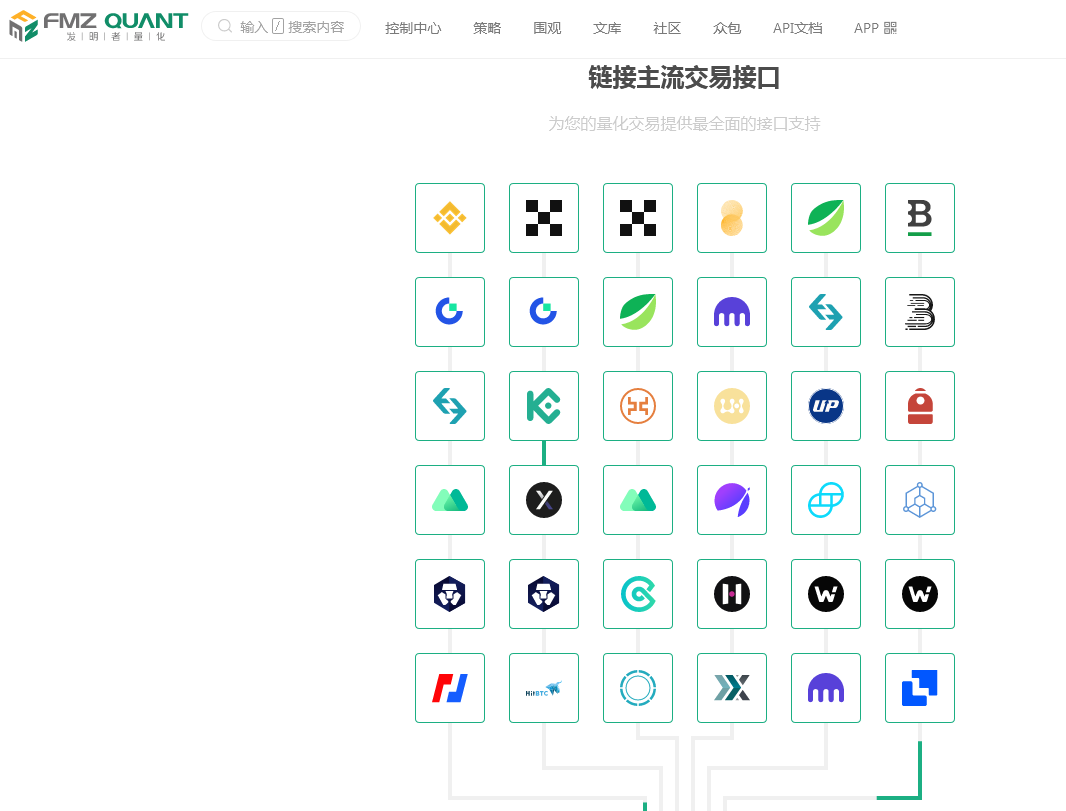Click the Gemini cyan interlocked rings icon
The height and width of the screenshot is (811, 1066).
point(826,500)
